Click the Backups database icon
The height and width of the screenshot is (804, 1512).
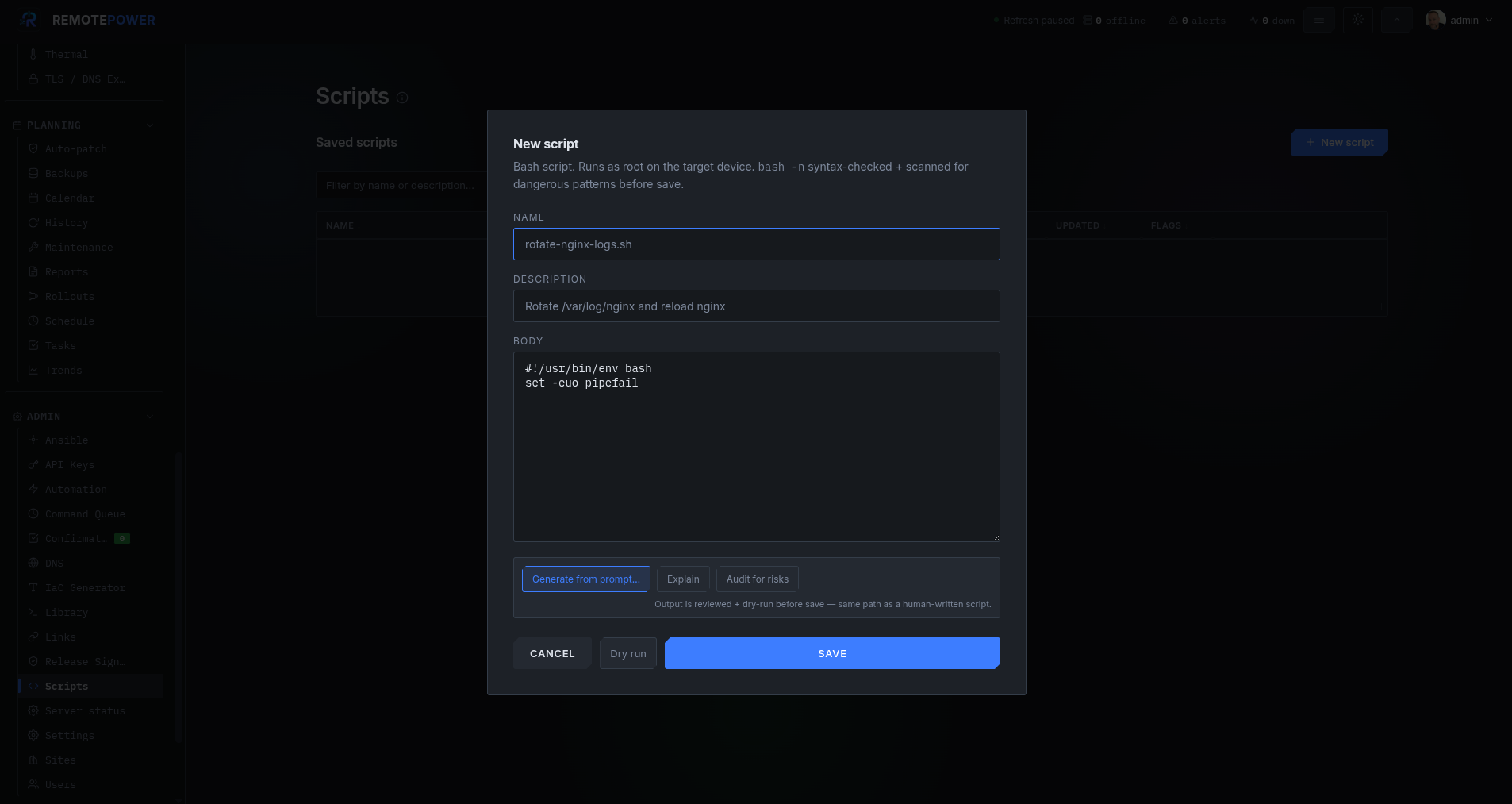coord(33,173)
